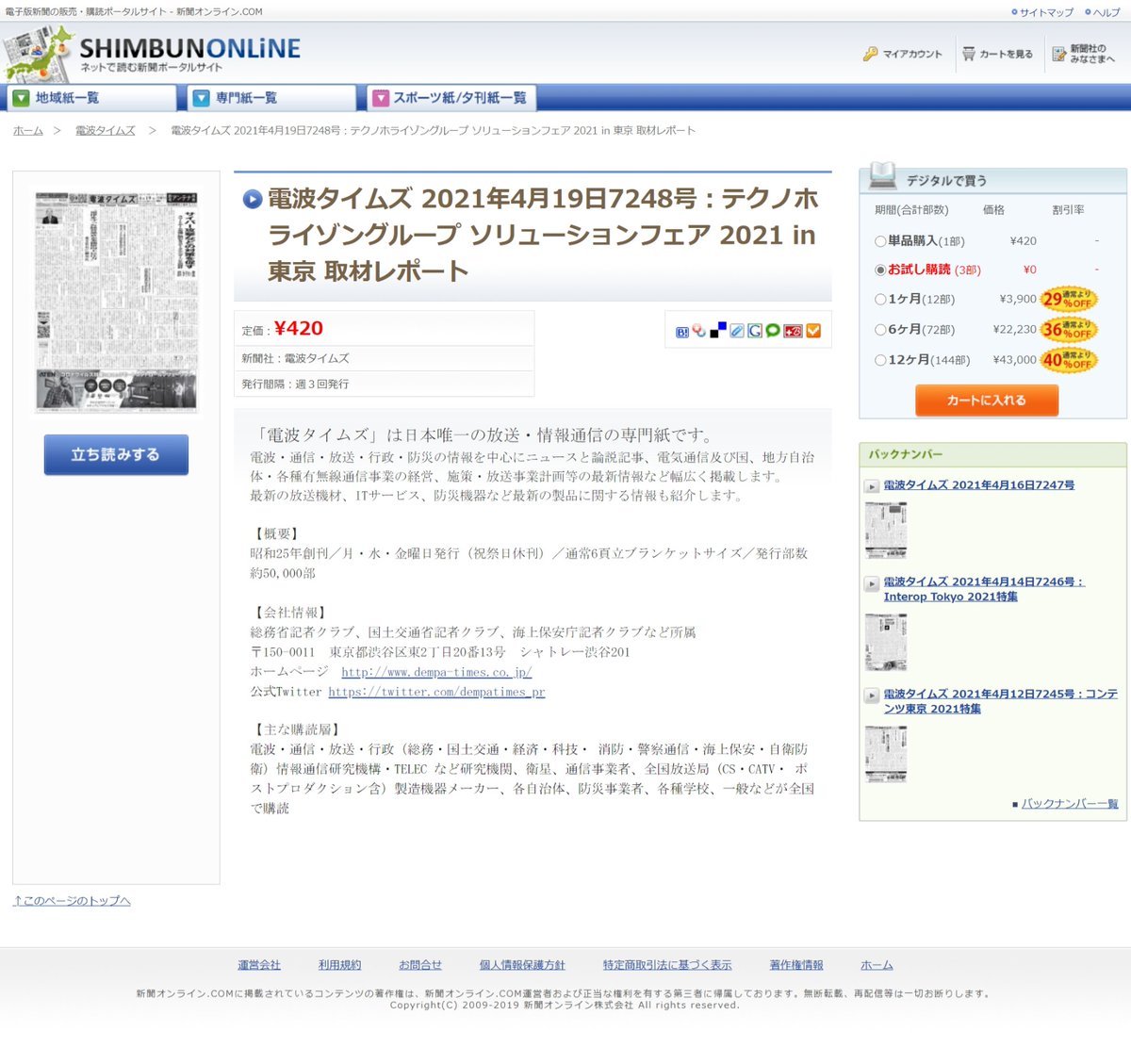This screenshot has width=1131, height=1064.
Task: Click the shopping cart icon beside カートを見る
Action: [969, 54]
